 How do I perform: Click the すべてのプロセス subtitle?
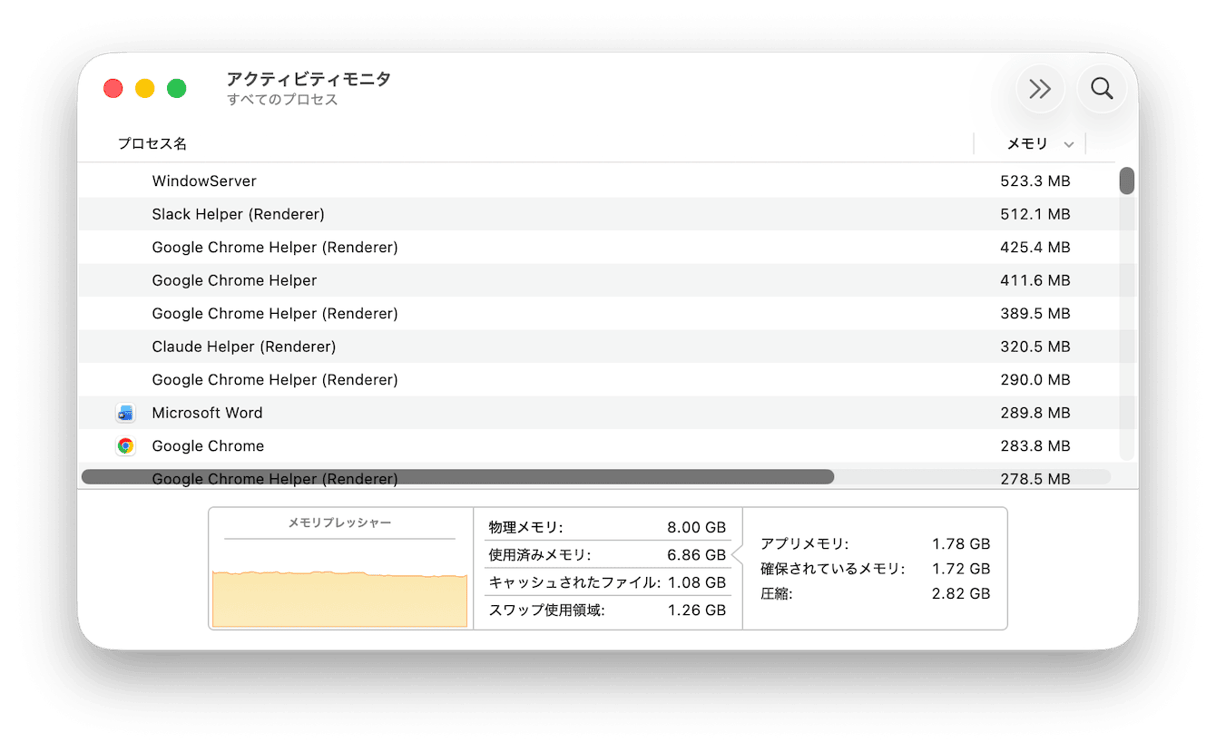pos(282,100)
